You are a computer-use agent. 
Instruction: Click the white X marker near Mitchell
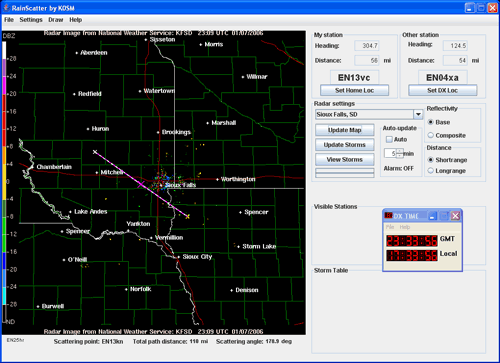coord(95,152)
